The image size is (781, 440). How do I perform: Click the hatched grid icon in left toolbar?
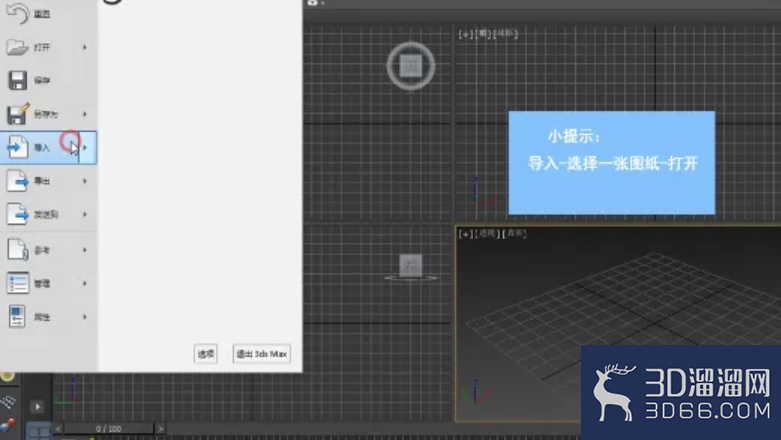8,402
